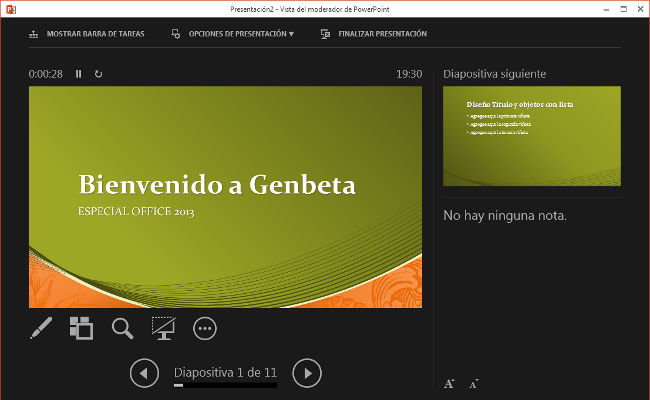Maximize the presenter view window
Screen dimensions: 650x400
coord(623,9)
